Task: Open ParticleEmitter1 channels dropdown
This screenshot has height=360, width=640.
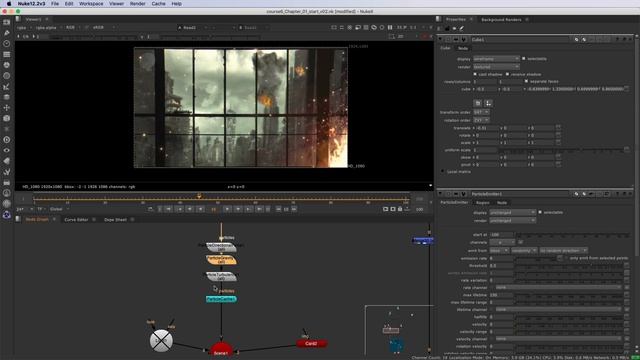Action: click(502, 242)
